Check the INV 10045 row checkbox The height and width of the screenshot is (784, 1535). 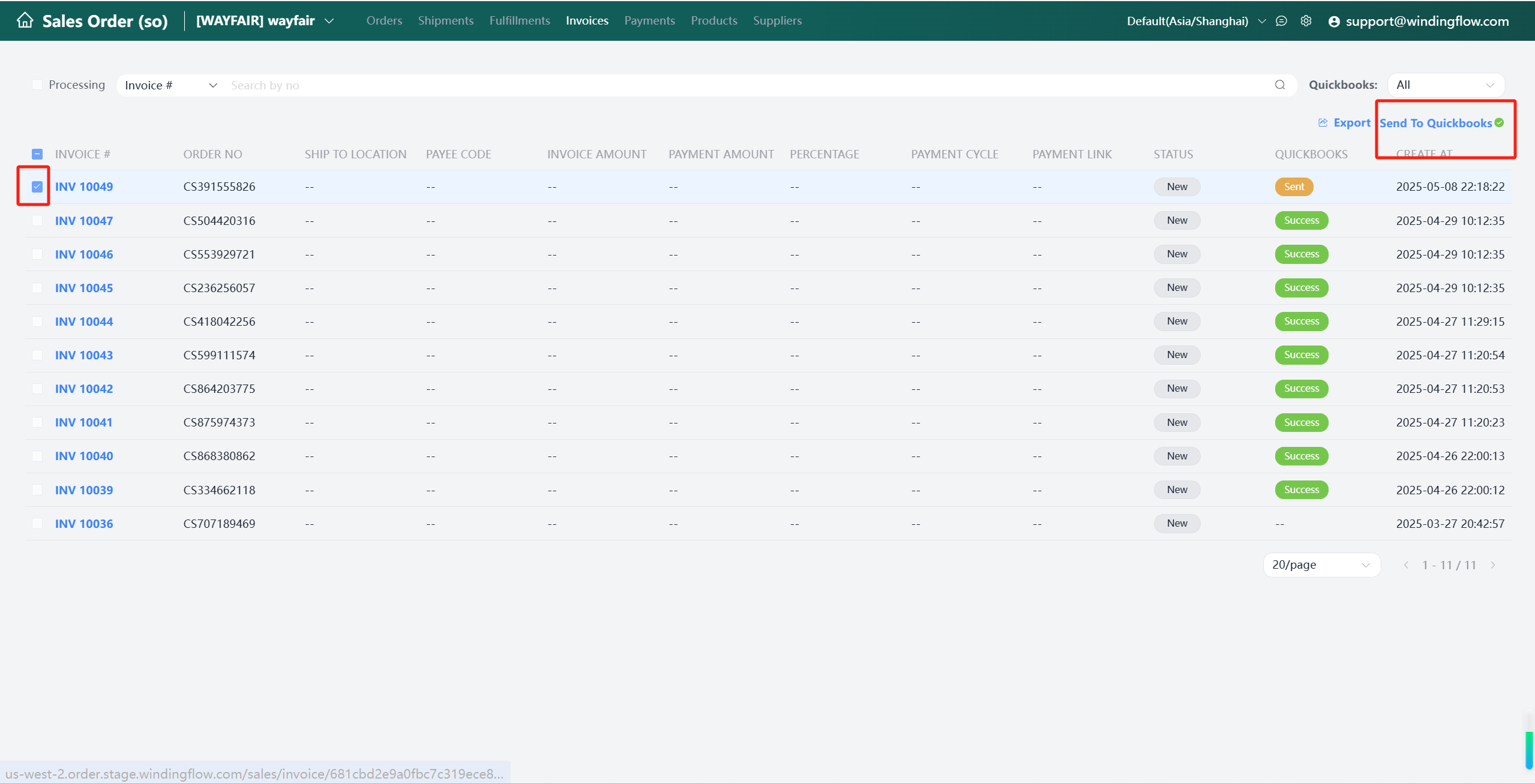click(37, 288)
